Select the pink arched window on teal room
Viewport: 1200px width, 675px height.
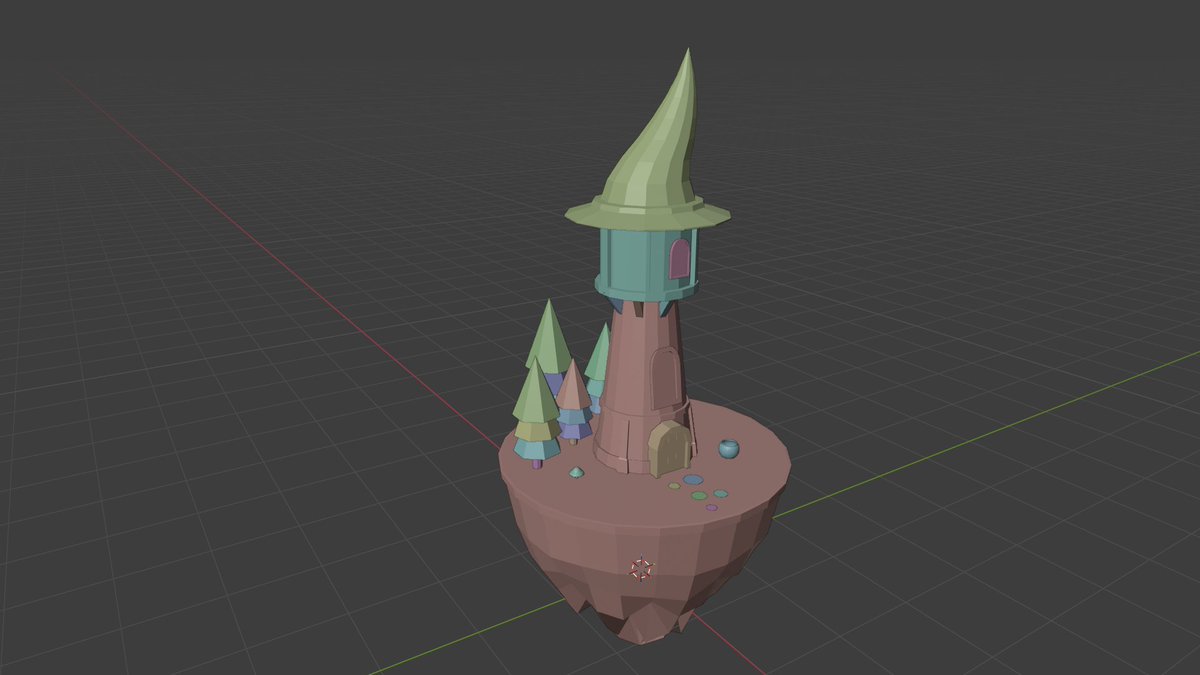click(x=679, y=259)
